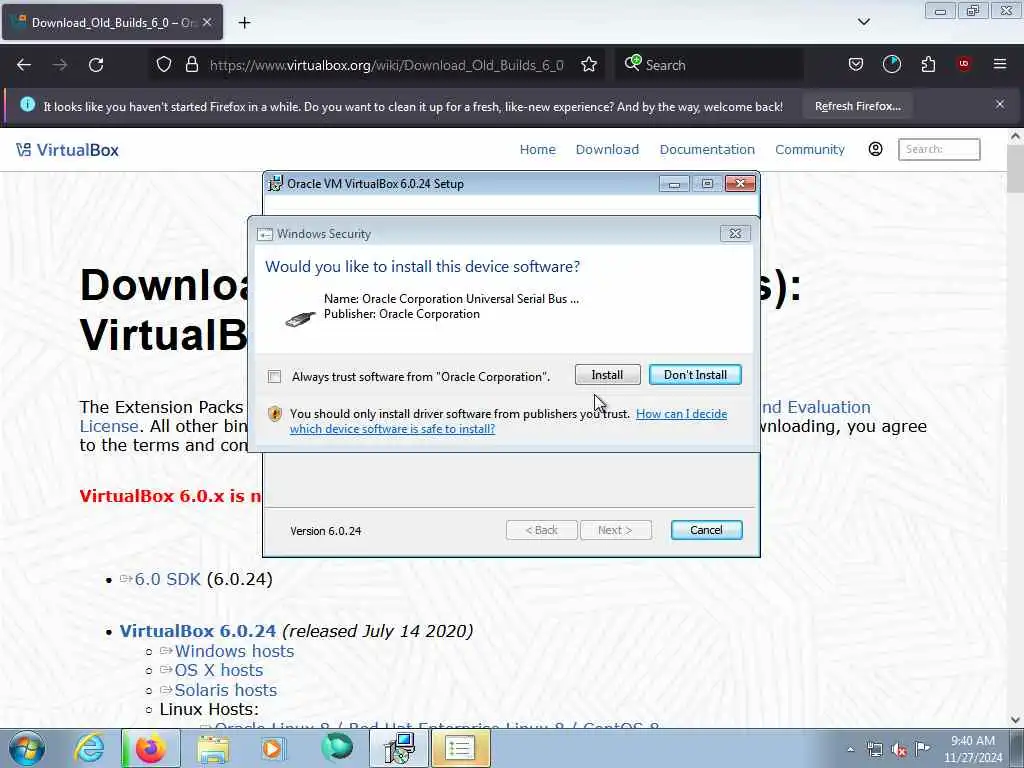Switch to Firefox on taskbar
The height and width of the screenshot is (768, 1024).
click(151, 748)
